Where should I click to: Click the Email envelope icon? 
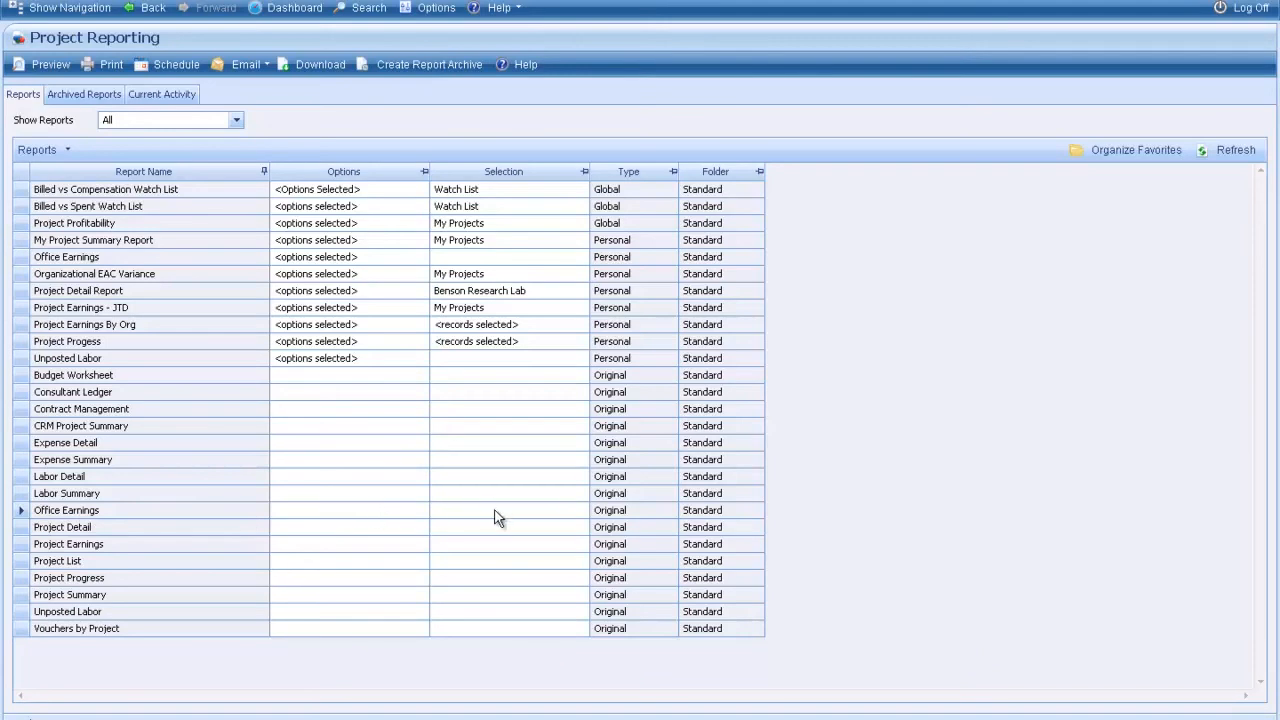[x=218, y=64]
